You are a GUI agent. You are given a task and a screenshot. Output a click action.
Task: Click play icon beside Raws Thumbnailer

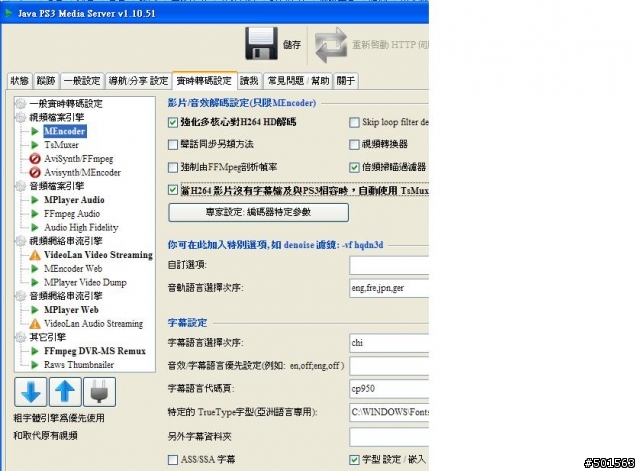[x=35, y=365]
